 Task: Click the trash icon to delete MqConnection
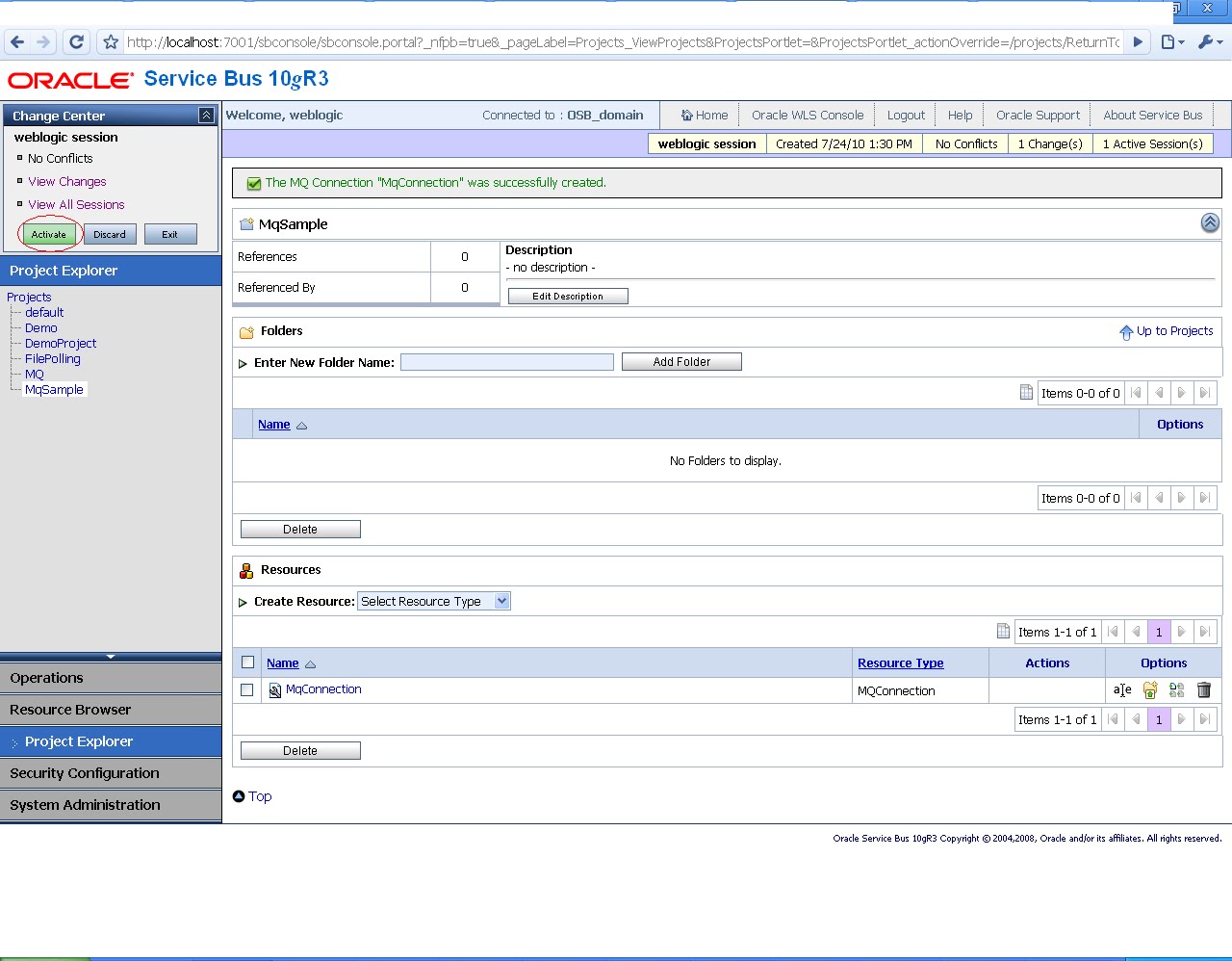[x=1203, y=690]
